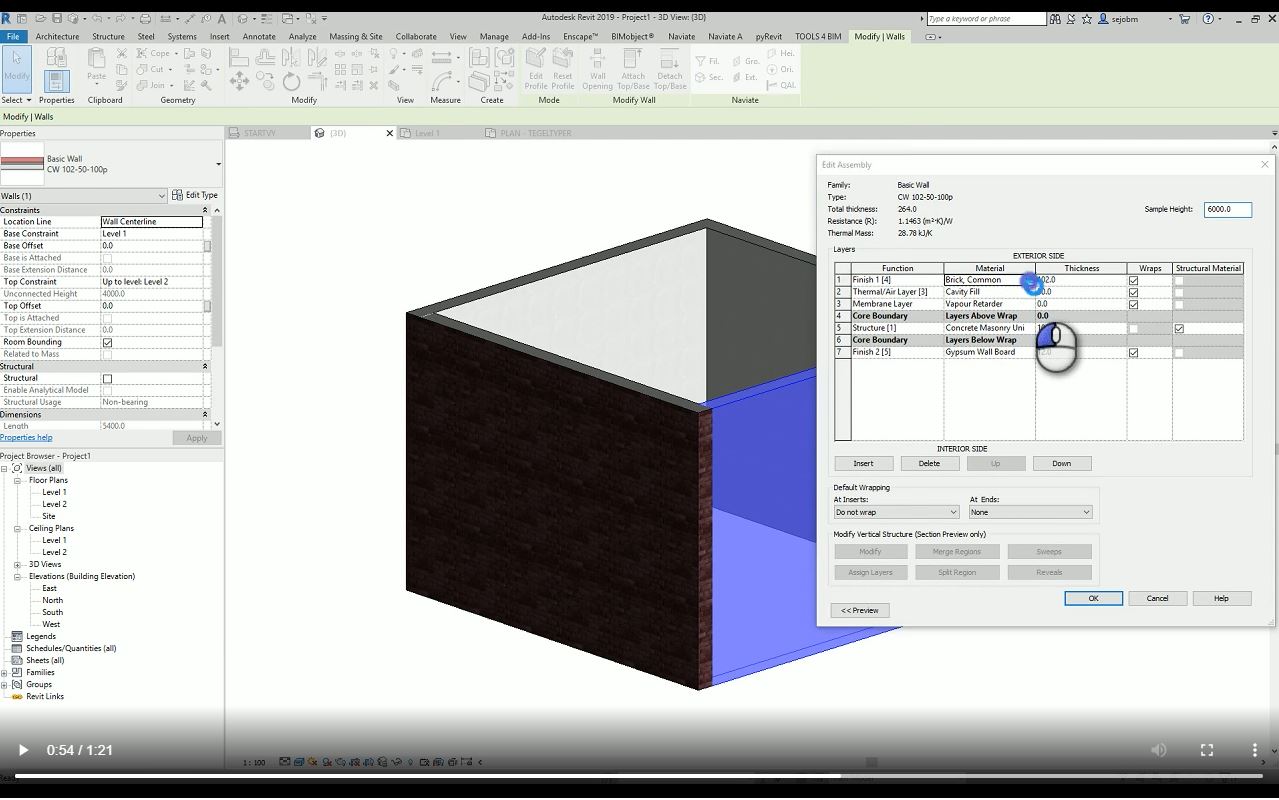
Task: Click the Sample Height input field
Action: 1227,209
